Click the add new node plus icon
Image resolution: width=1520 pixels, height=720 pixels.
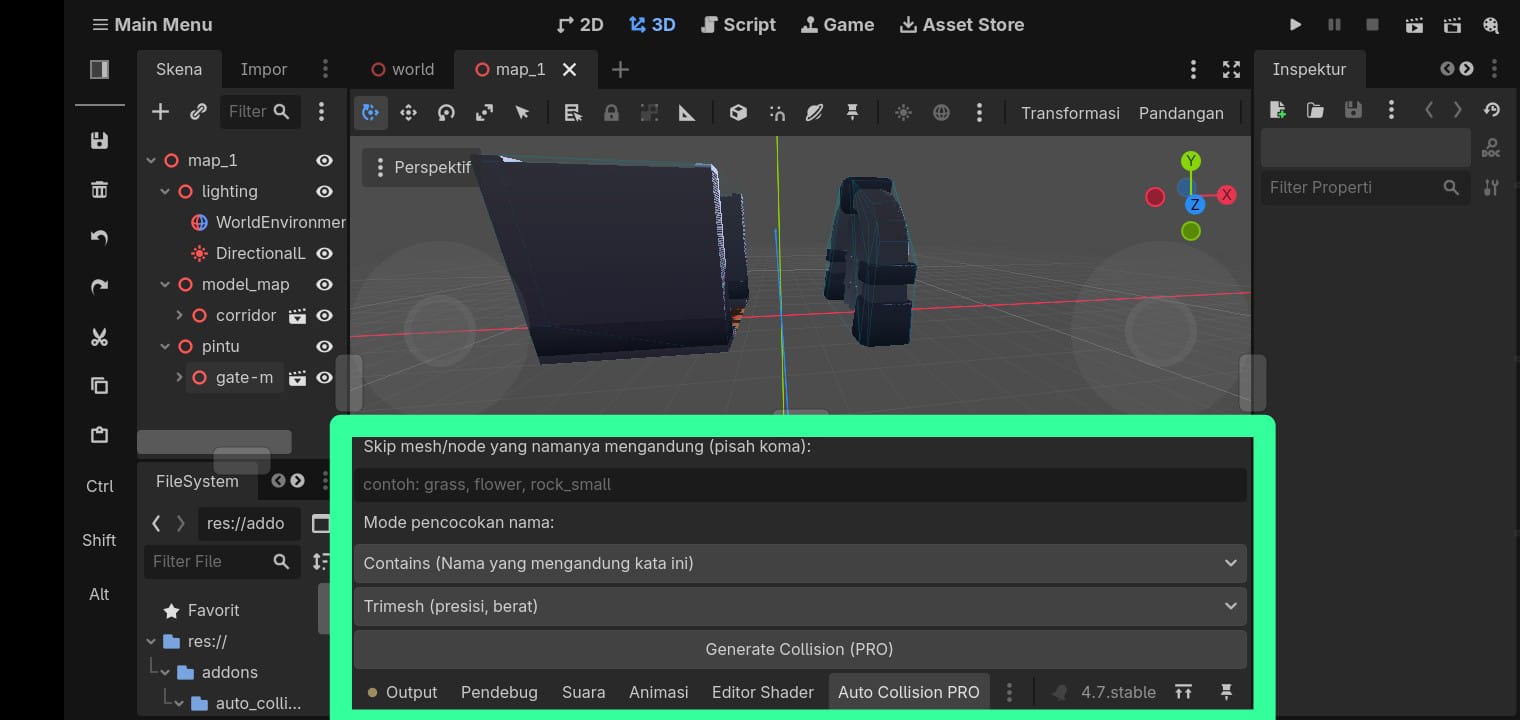(x=160, y=111)
